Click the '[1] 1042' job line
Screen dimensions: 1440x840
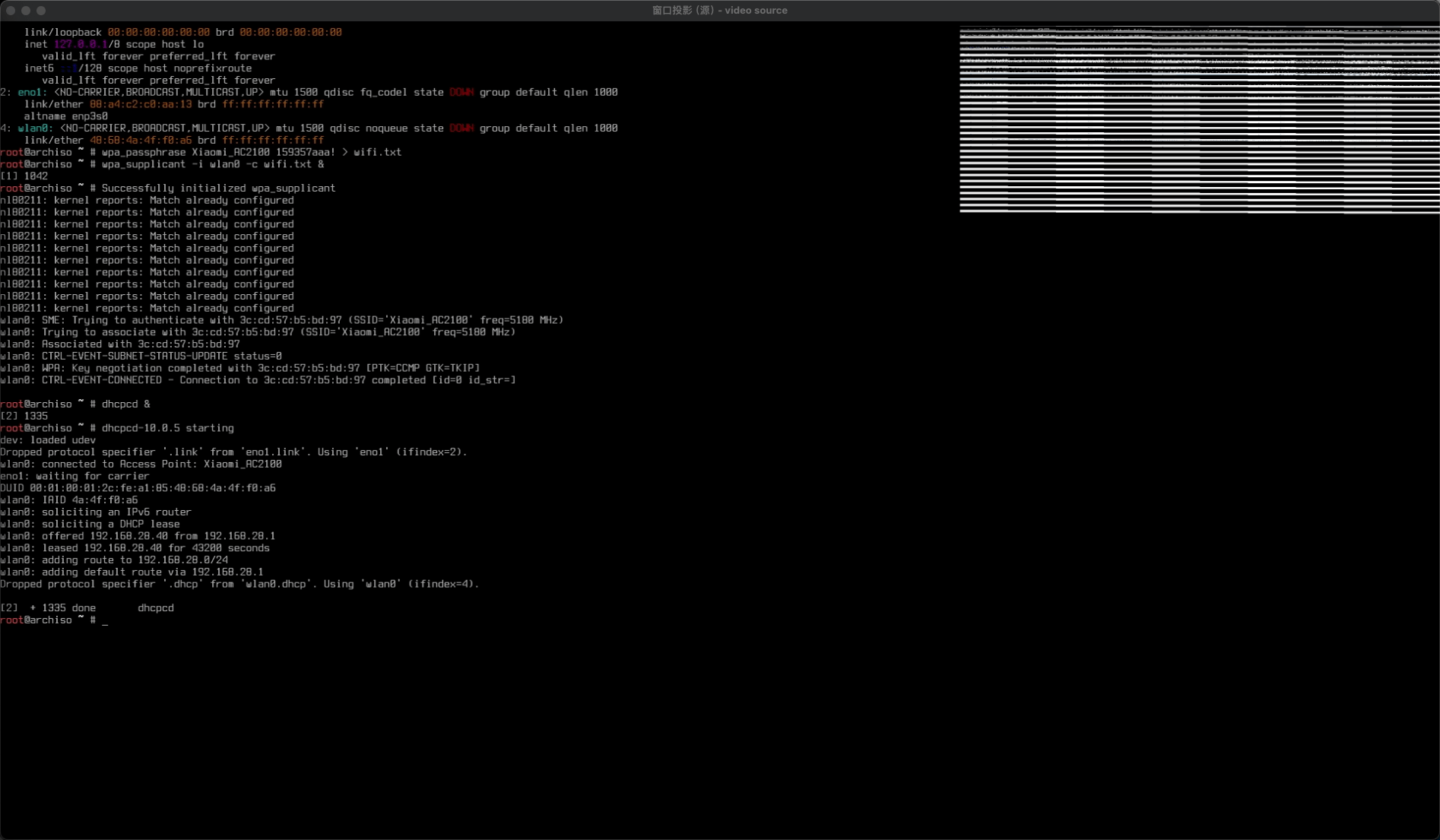tap(24, 176)
